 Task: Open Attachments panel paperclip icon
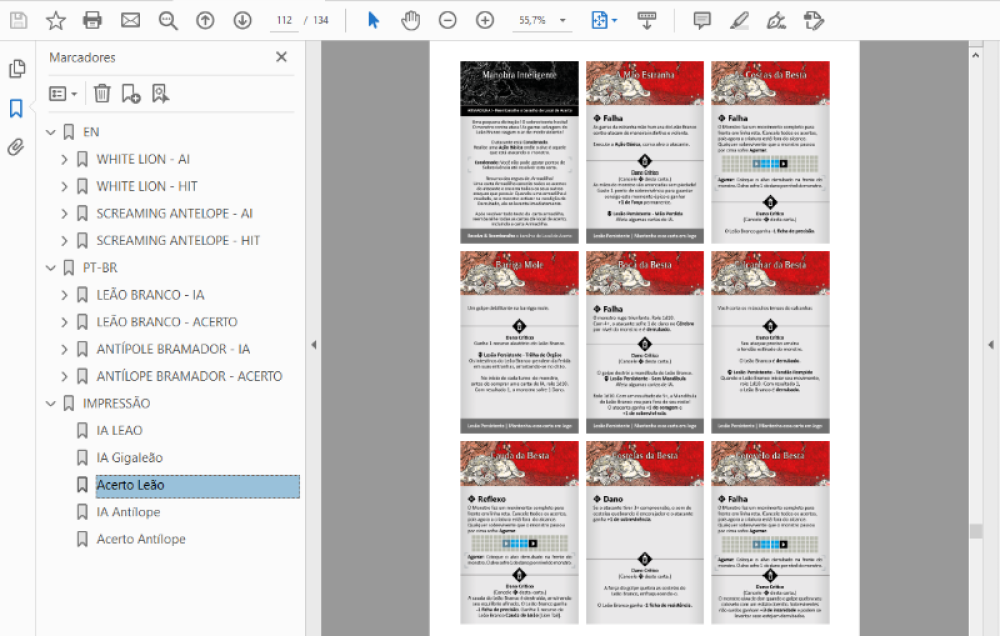16,148
